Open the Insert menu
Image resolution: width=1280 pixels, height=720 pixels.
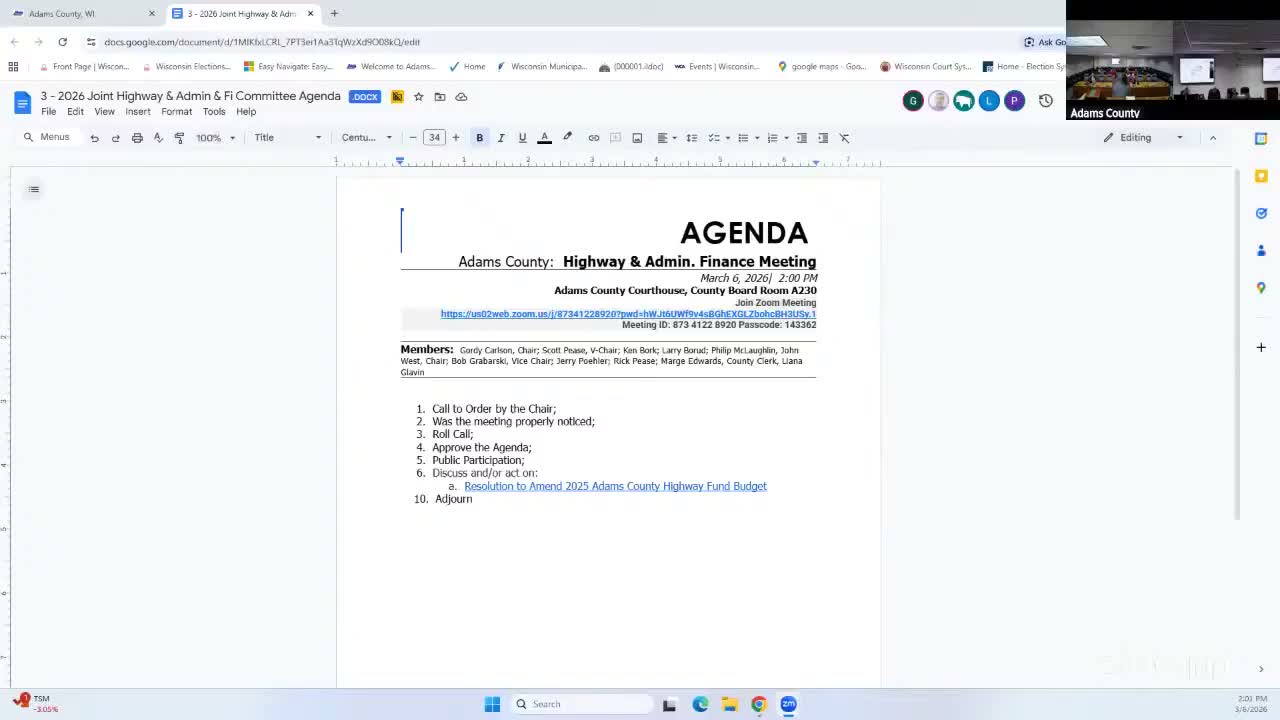(138, 112)
